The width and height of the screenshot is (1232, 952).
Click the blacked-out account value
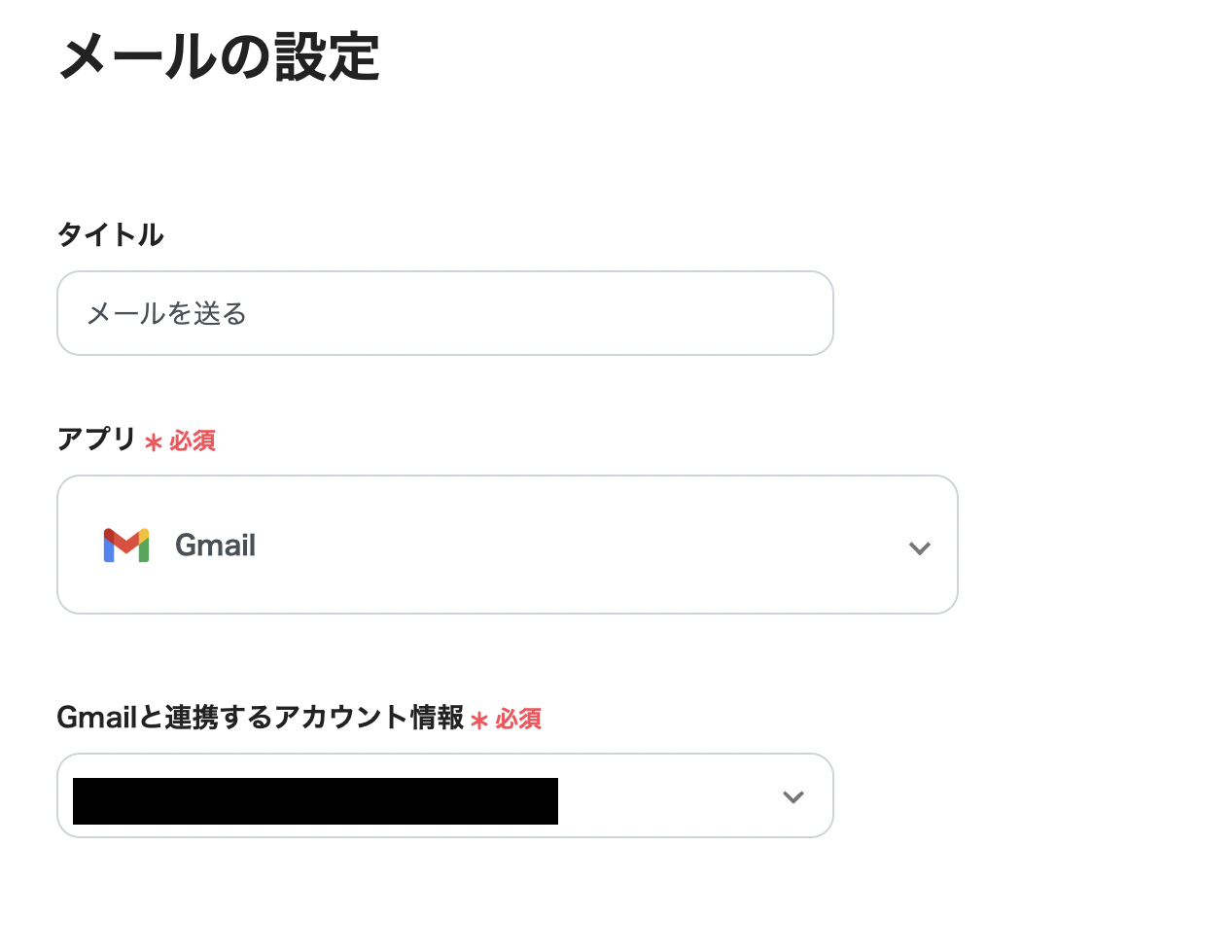click(315, 801)
